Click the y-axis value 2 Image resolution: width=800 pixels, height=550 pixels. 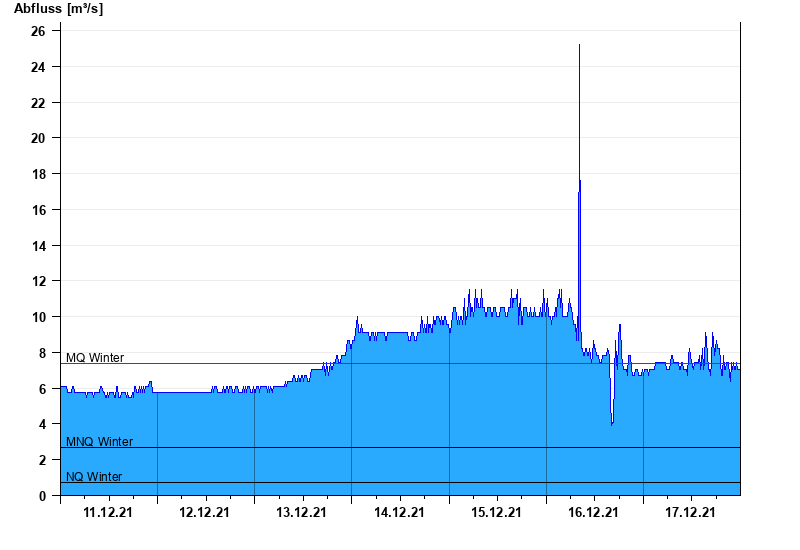(42, 460)
